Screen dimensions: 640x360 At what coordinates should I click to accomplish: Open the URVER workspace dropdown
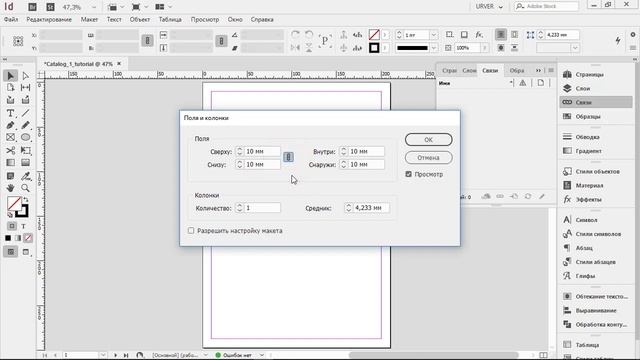tap(489, 7)
